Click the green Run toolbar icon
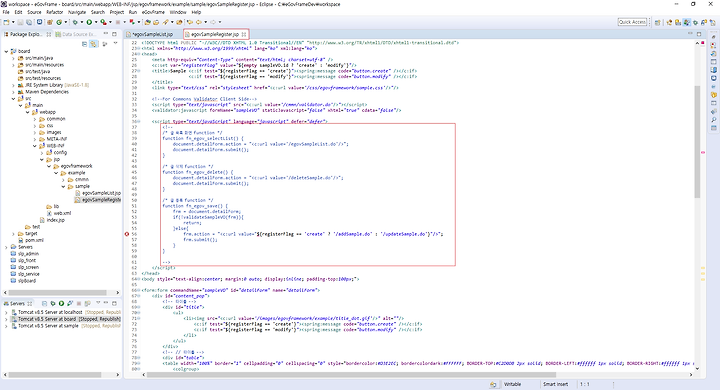The height and width of the screenshot is (390, 720). tap(89, 22)
